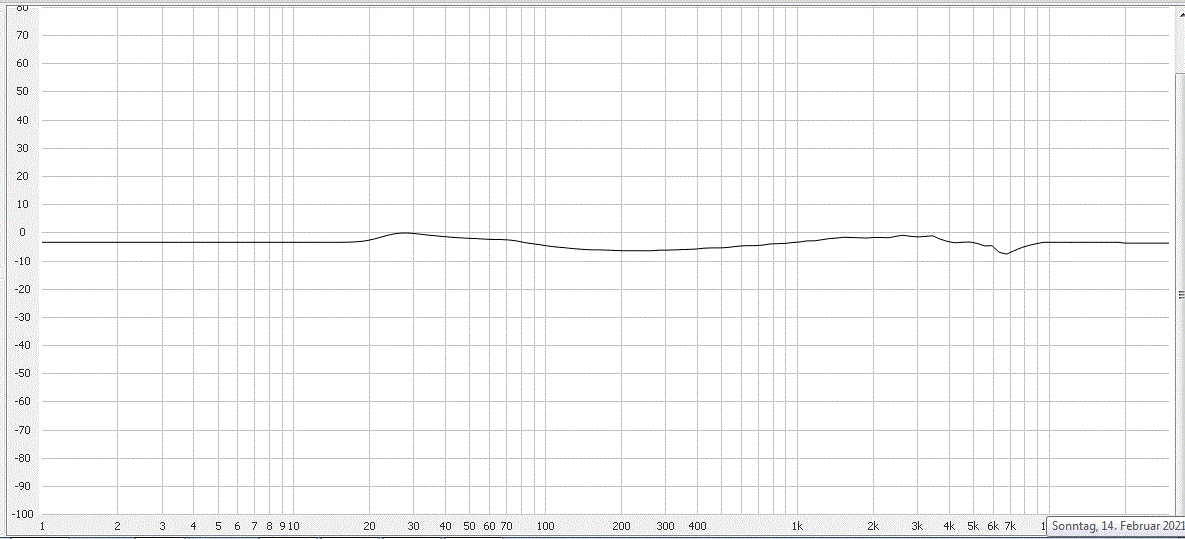This screenshot has height=539, width=1185.
Task: Select the 1k label on the frequency axis
Action: pyautogui.click(x=797, y=526)
